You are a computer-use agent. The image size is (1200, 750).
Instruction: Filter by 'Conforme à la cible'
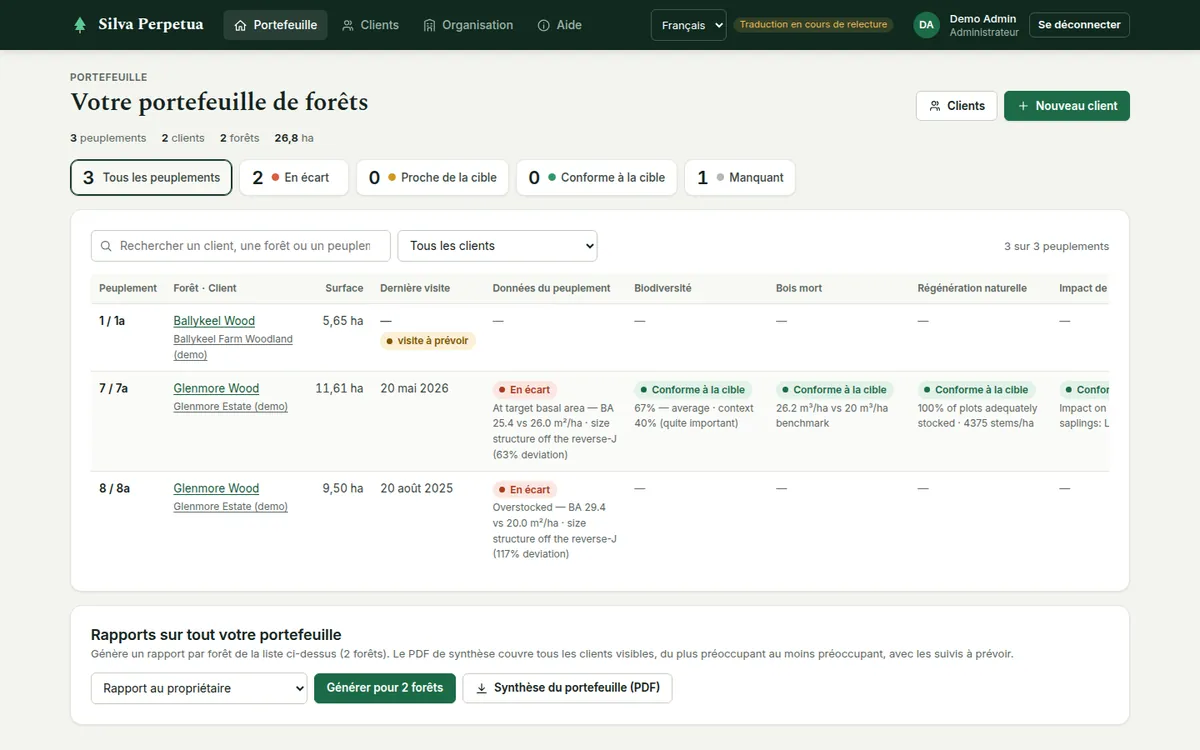[x=596, y=178]
